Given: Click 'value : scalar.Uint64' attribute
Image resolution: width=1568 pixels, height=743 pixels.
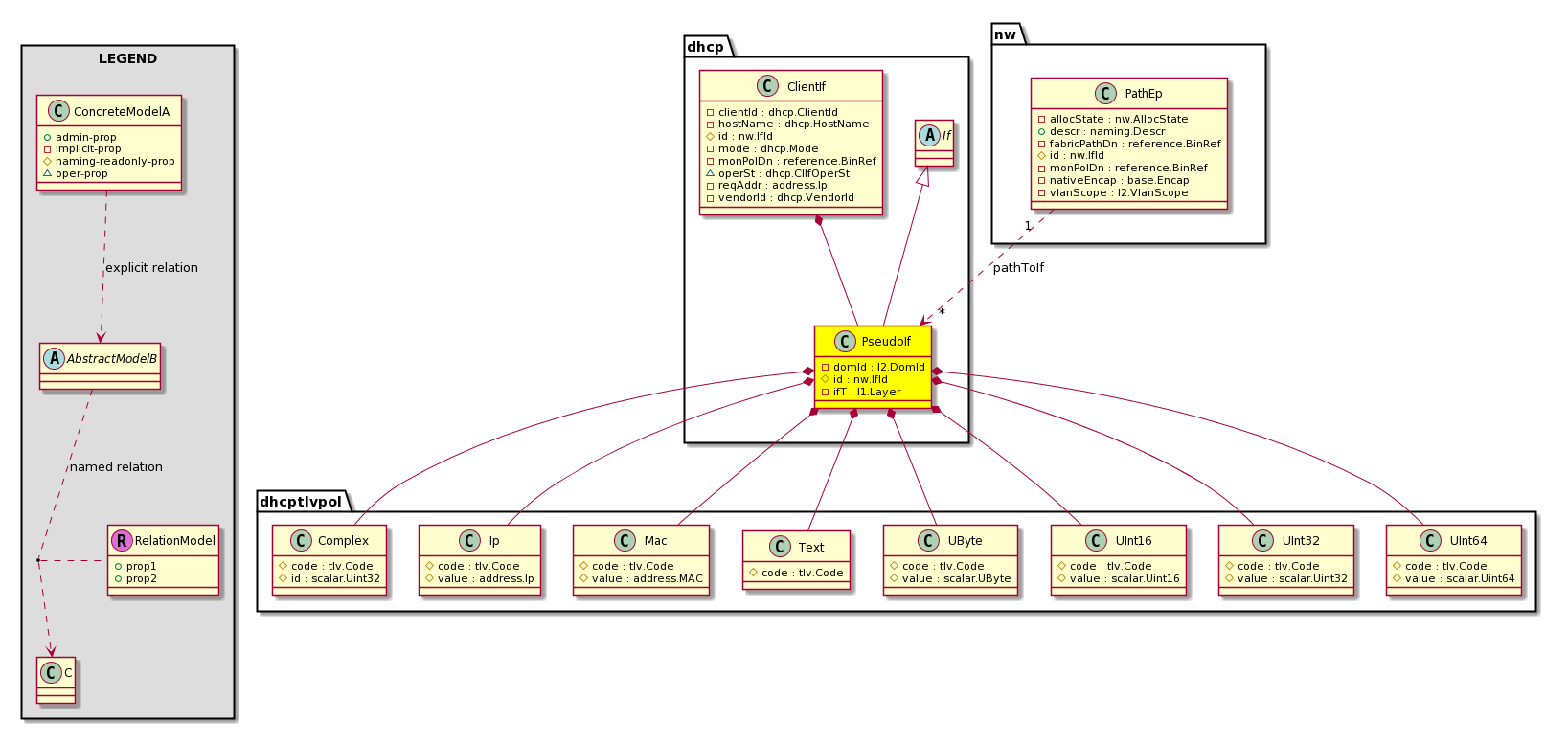Looking at the screenshot, I should coord(1460,578).
